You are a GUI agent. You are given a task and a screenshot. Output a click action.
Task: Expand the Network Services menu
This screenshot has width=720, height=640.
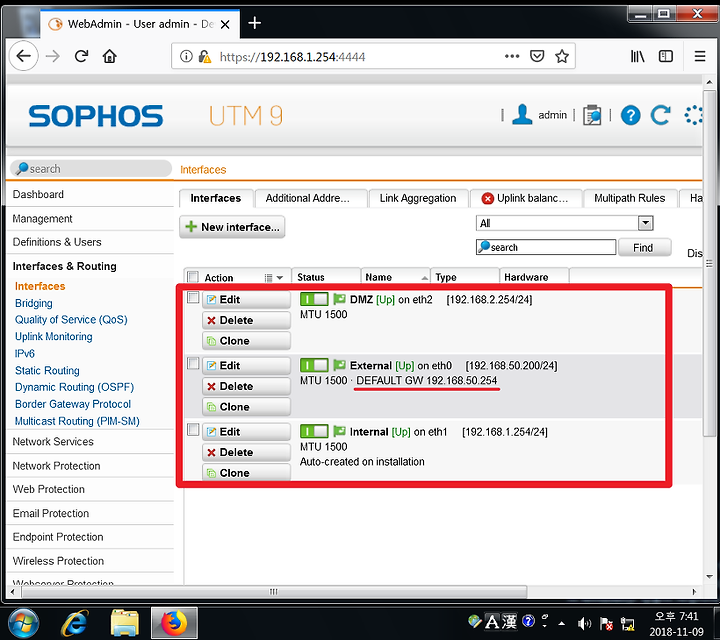[53, 442]
